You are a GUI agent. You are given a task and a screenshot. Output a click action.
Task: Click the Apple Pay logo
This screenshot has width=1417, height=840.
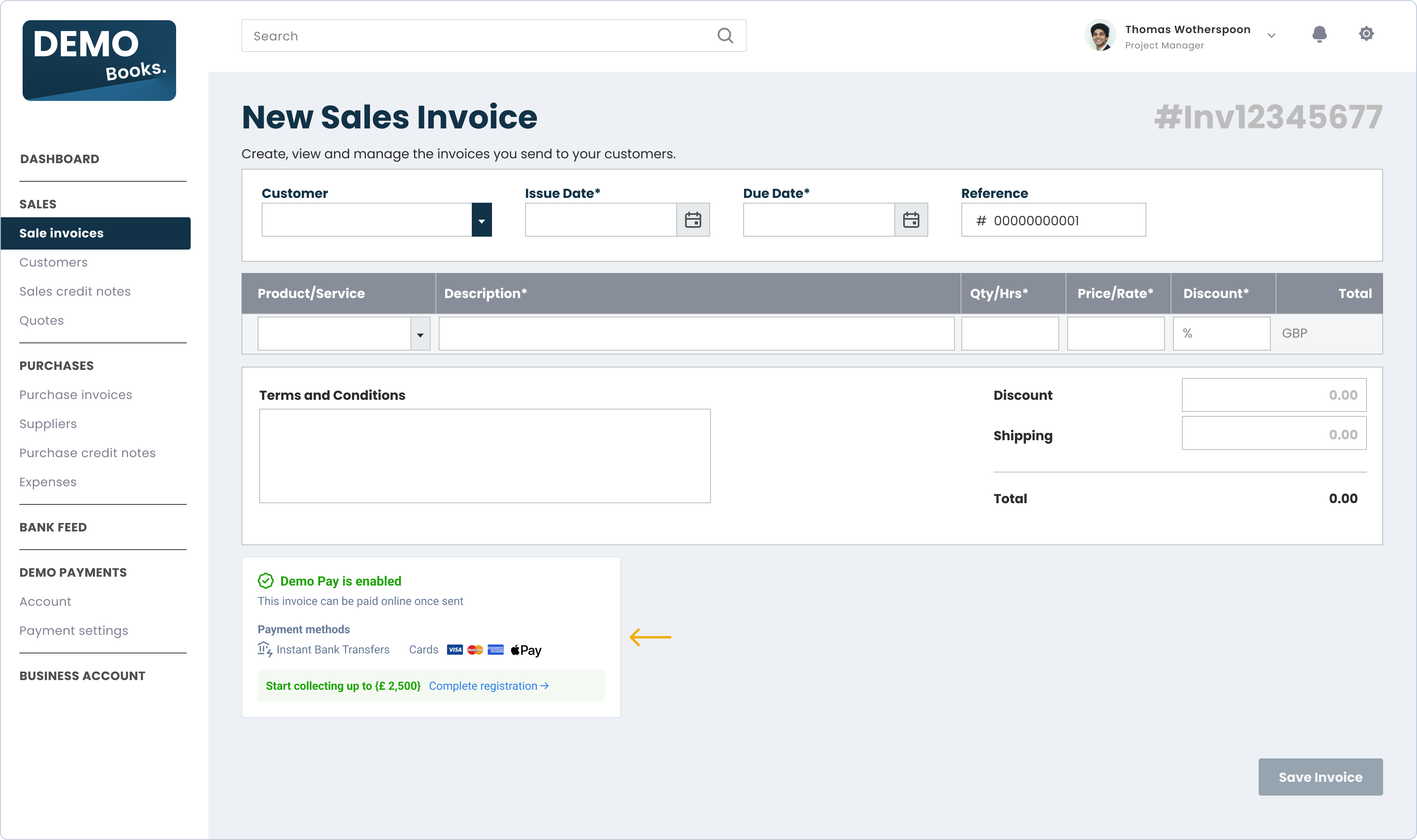[x=526, y=650]
